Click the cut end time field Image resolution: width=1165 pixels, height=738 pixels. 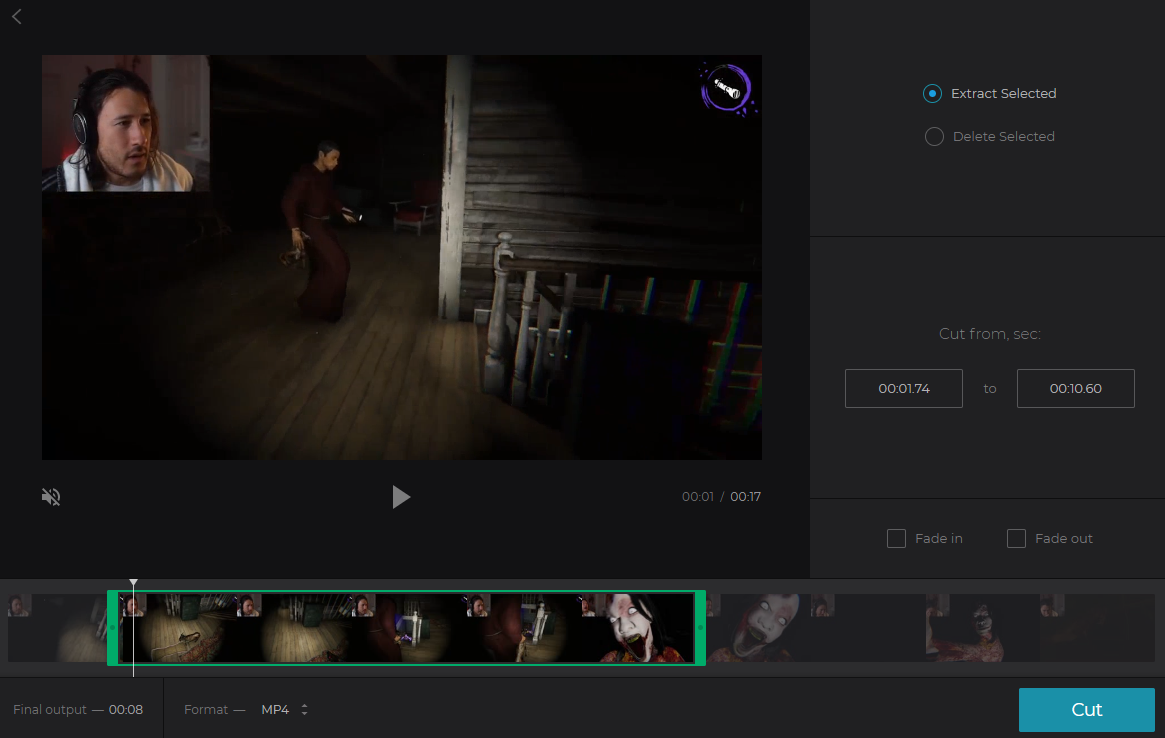(1075, 389)
